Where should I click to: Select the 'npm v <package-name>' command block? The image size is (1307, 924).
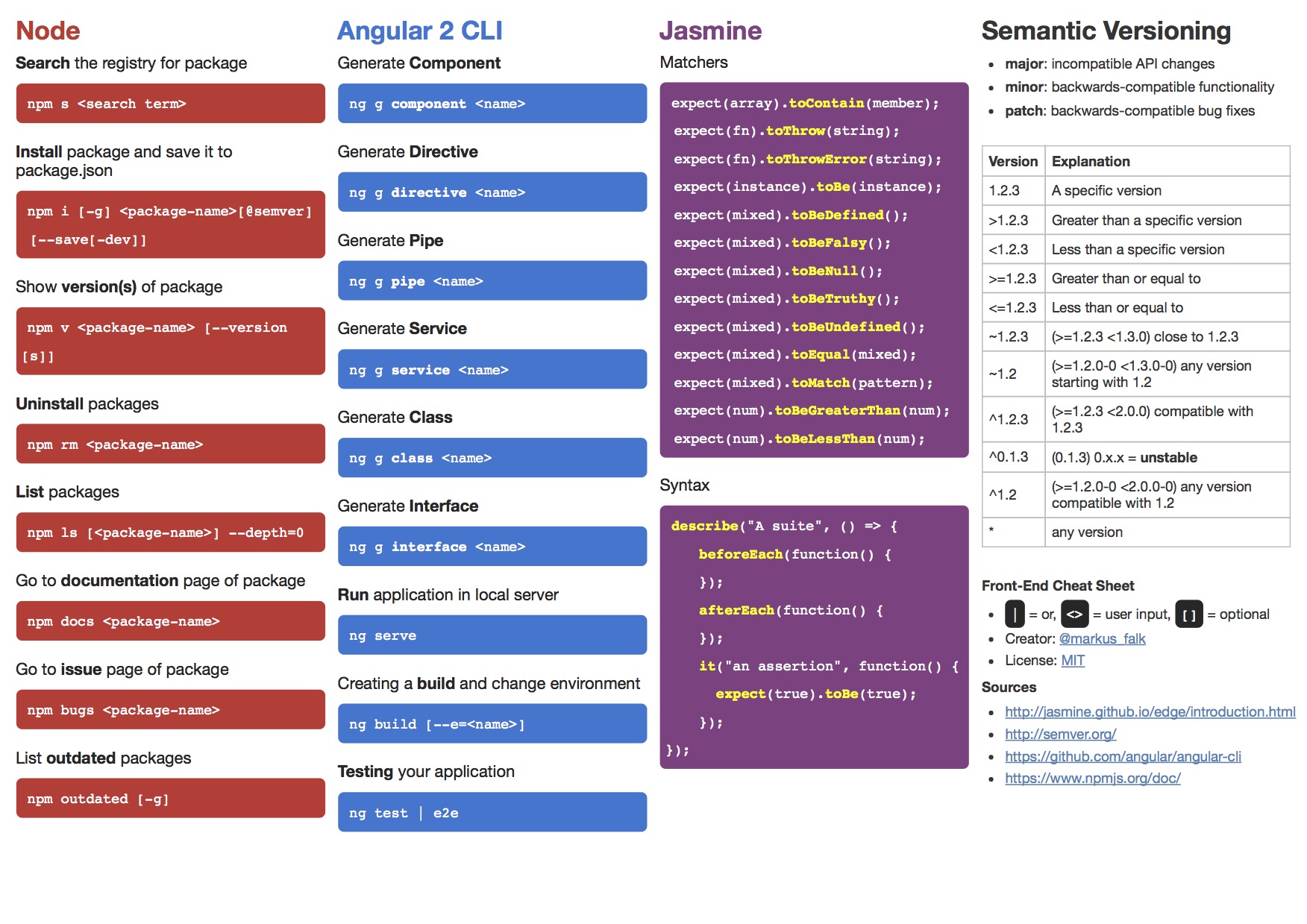coord(170,341)
